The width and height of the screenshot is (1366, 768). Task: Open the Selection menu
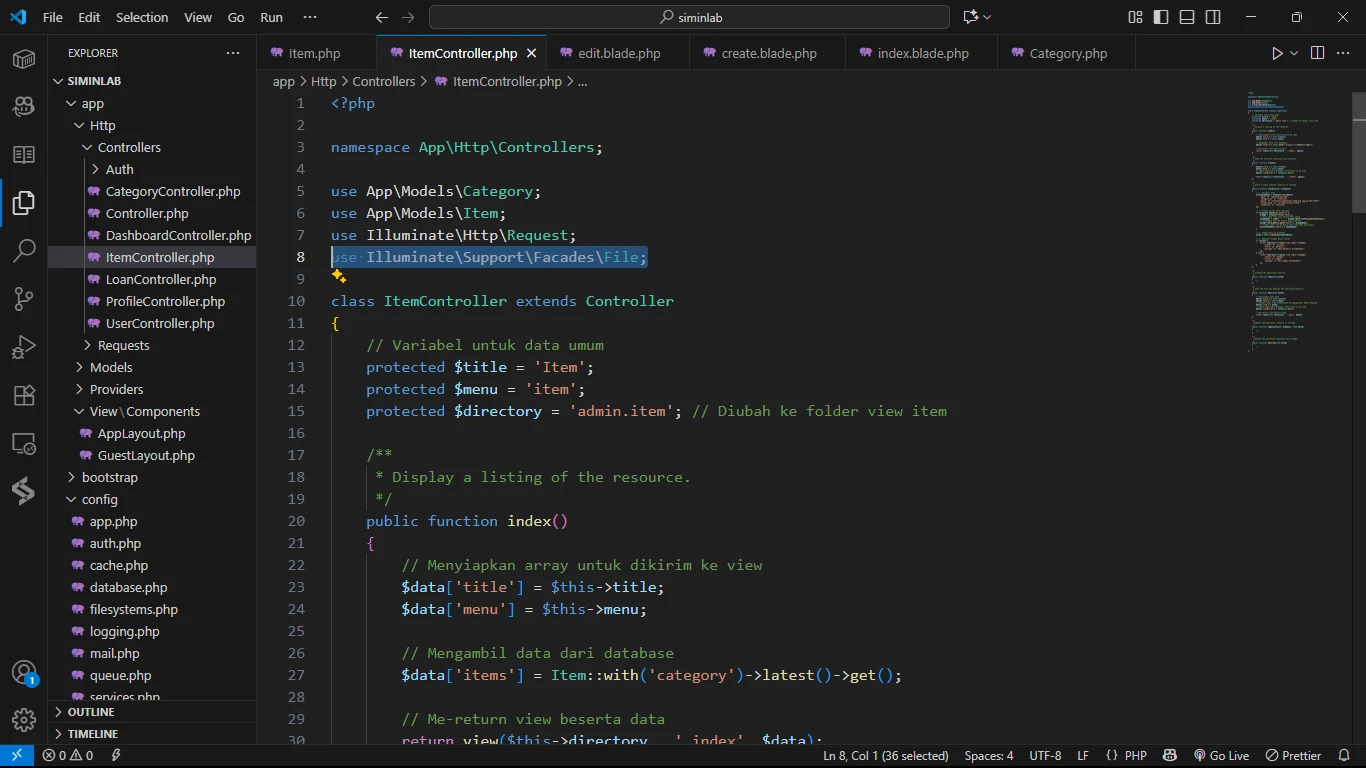pyautogui.click(x=142, y=17)
